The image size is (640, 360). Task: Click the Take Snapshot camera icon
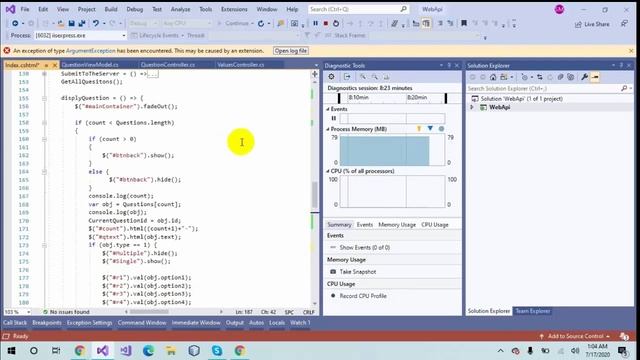click(x=333, y=272)
